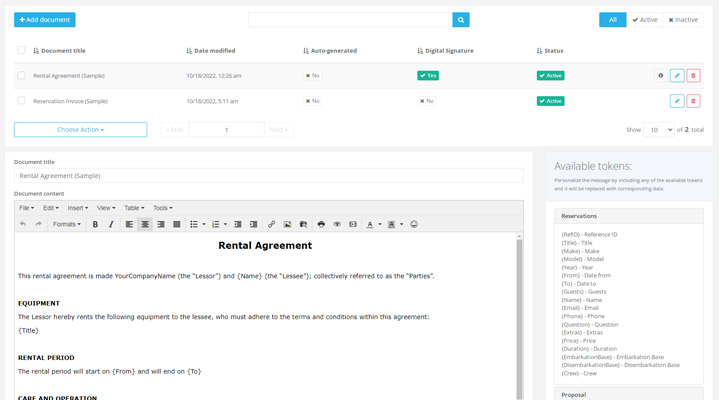Click the Document title input field
Viewport: 720px width, 400px height.
coord(269,175)
